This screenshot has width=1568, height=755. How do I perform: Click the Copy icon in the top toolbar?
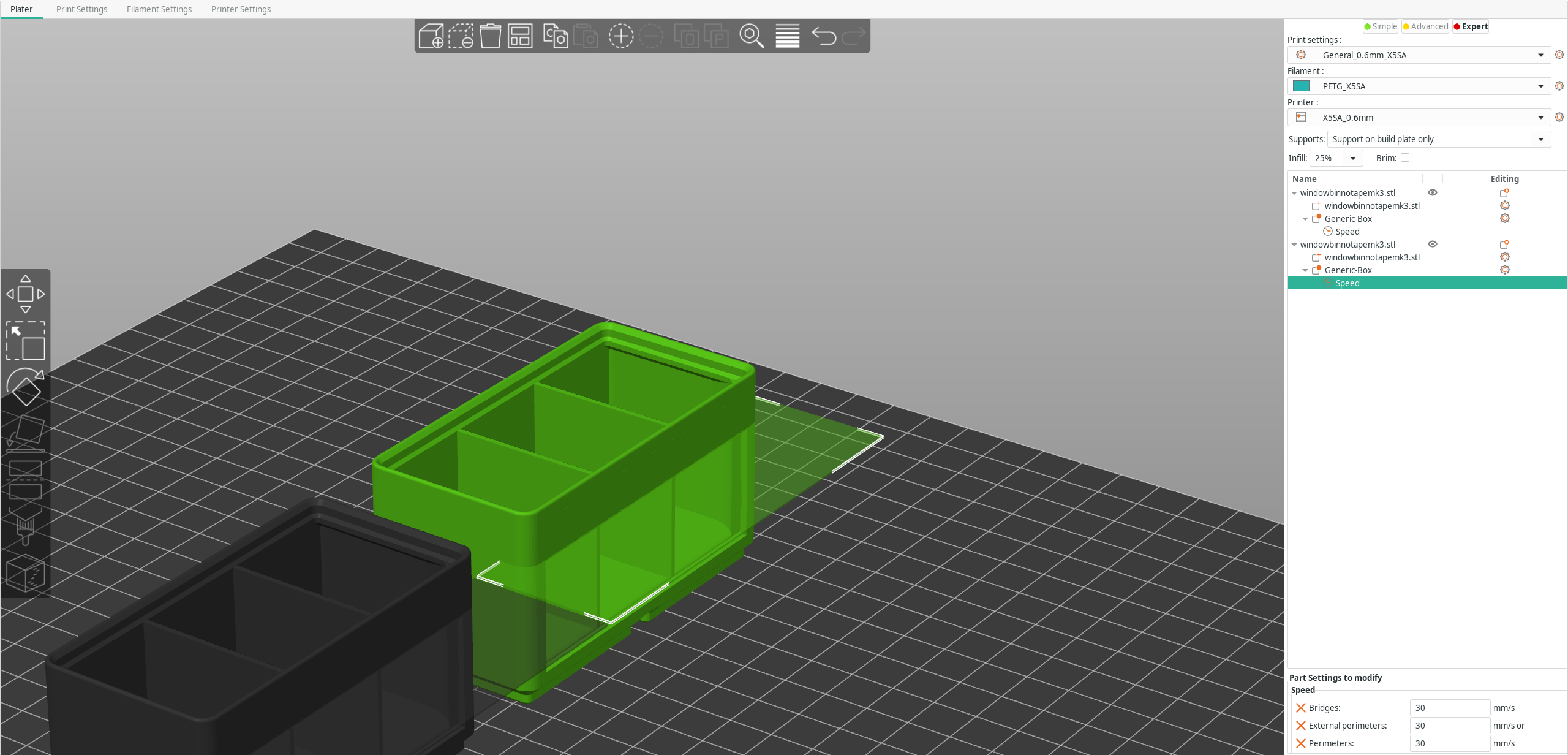pos(555,36)
